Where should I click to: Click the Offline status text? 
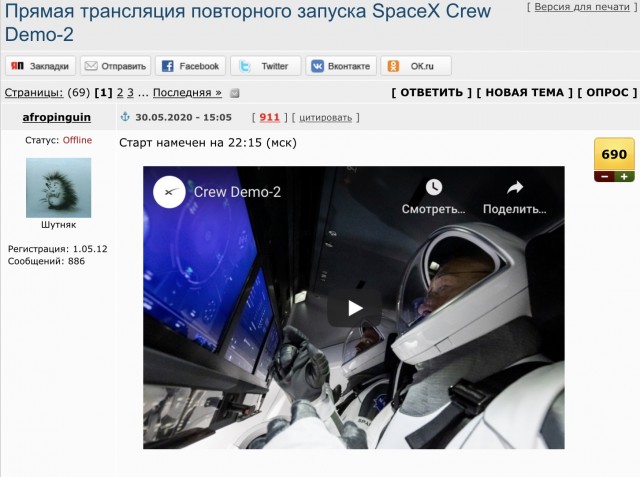(x=77, y=140)
